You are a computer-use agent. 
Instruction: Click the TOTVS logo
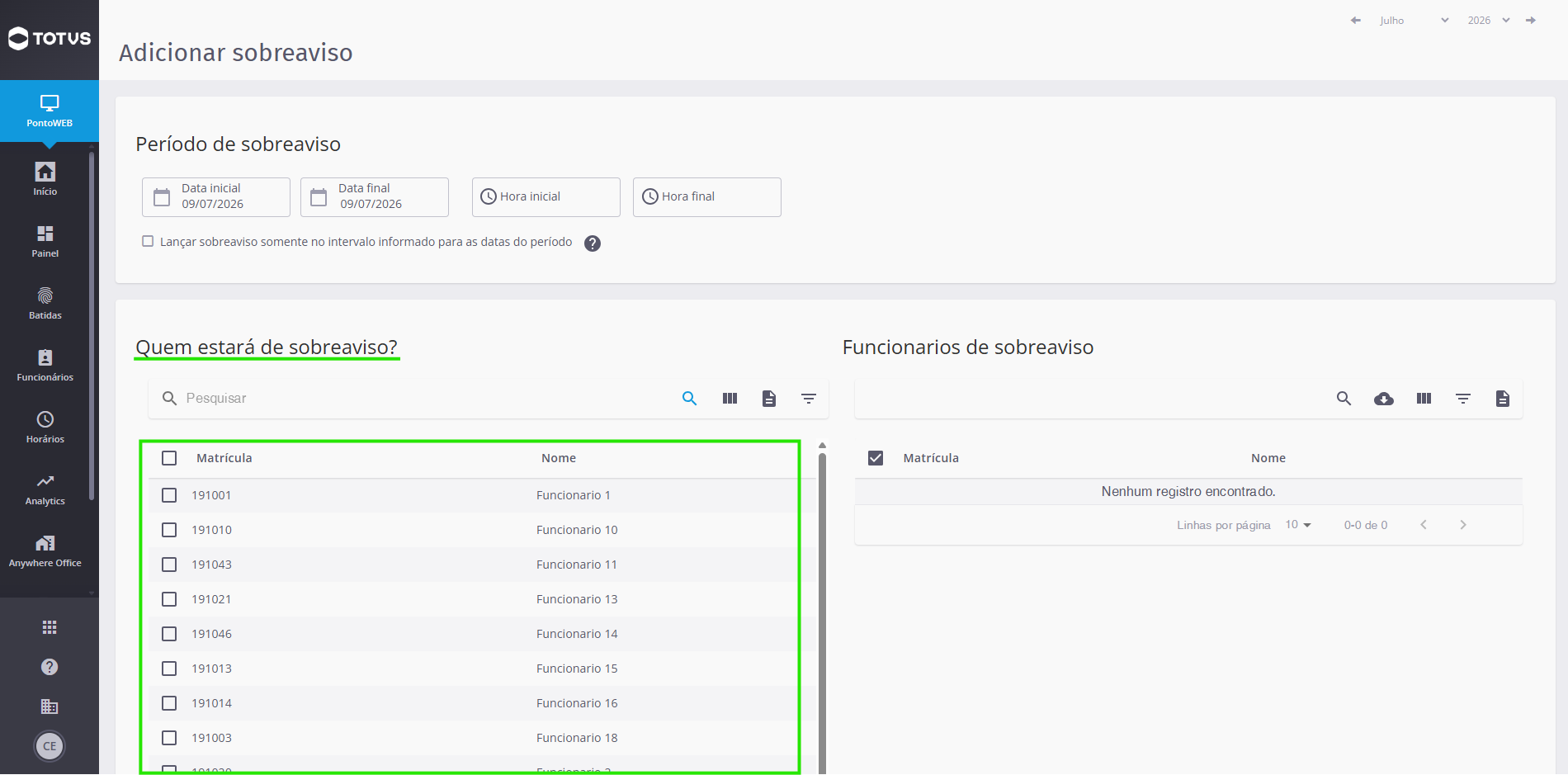pyautogui.click(x=50, y=38)
